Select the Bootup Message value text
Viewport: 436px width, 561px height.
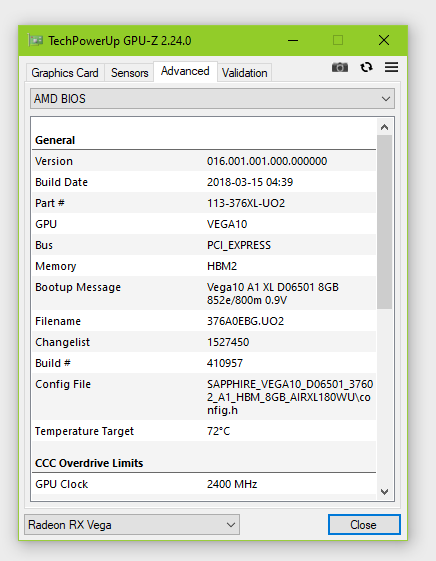pyautogui.click(x=273, y=293)
